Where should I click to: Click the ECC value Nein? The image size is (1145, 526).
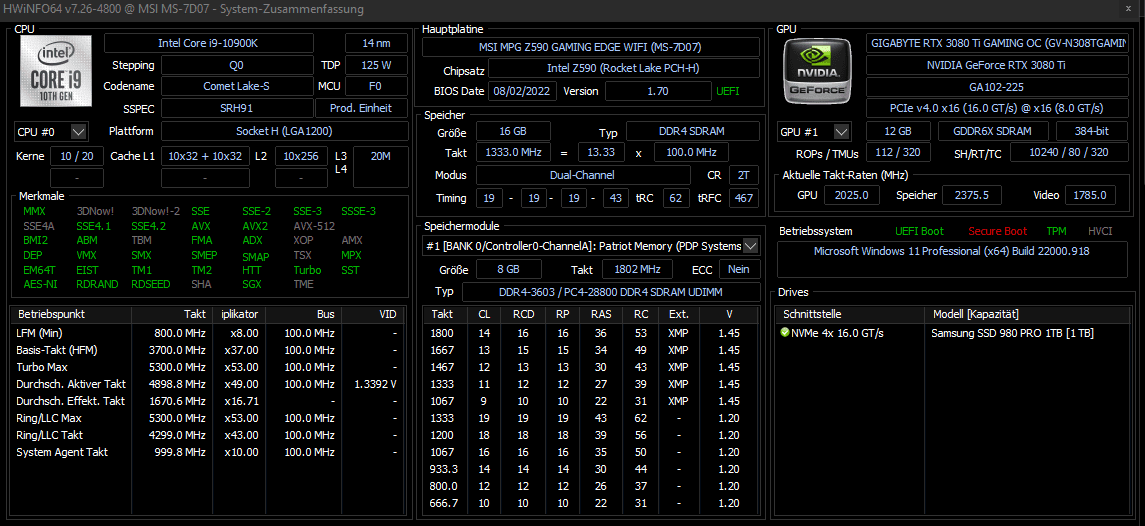click(739, 269)
